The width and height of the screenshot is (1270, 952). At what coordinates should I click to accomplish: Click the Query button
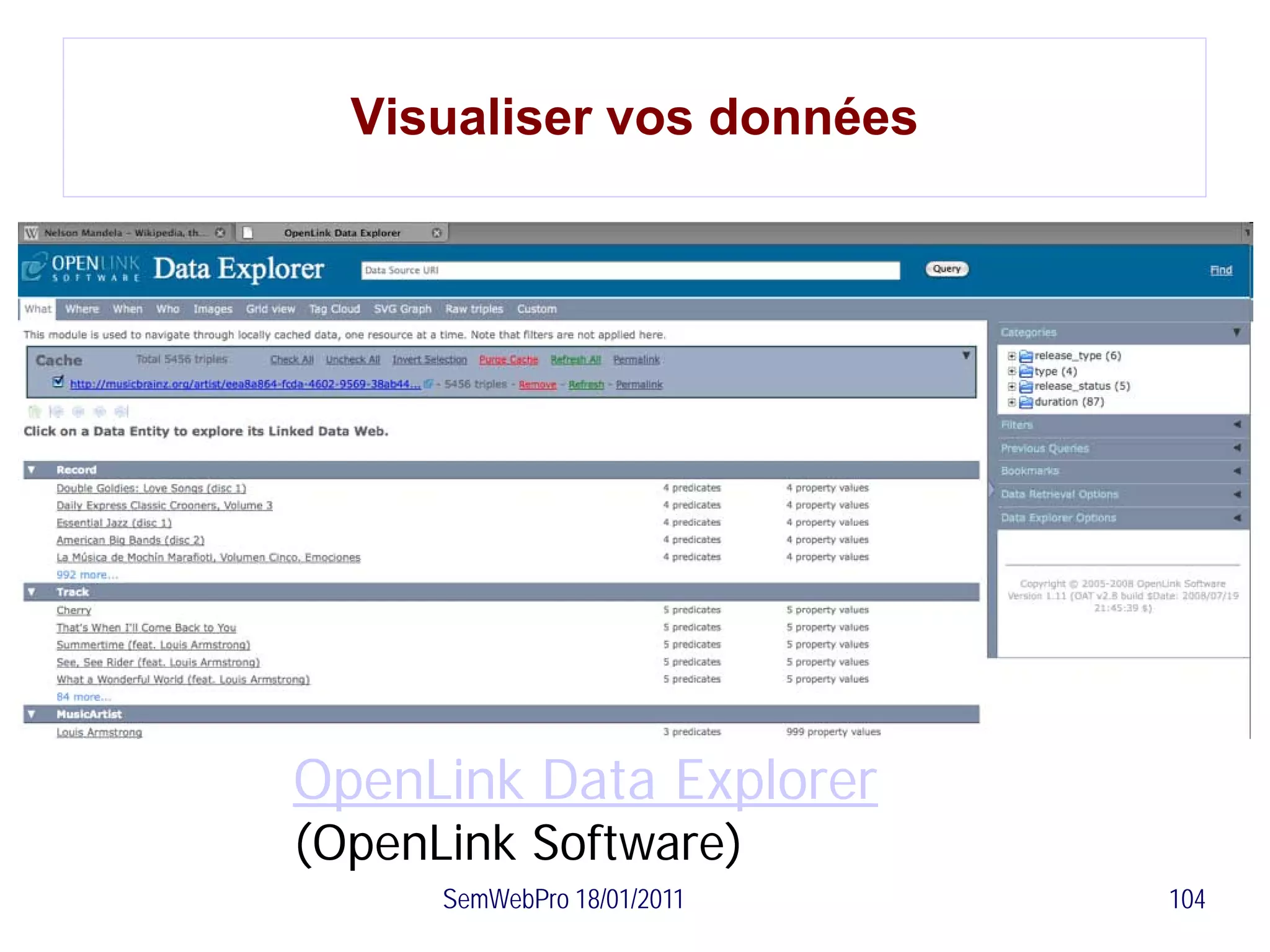[x=947, y=269]
